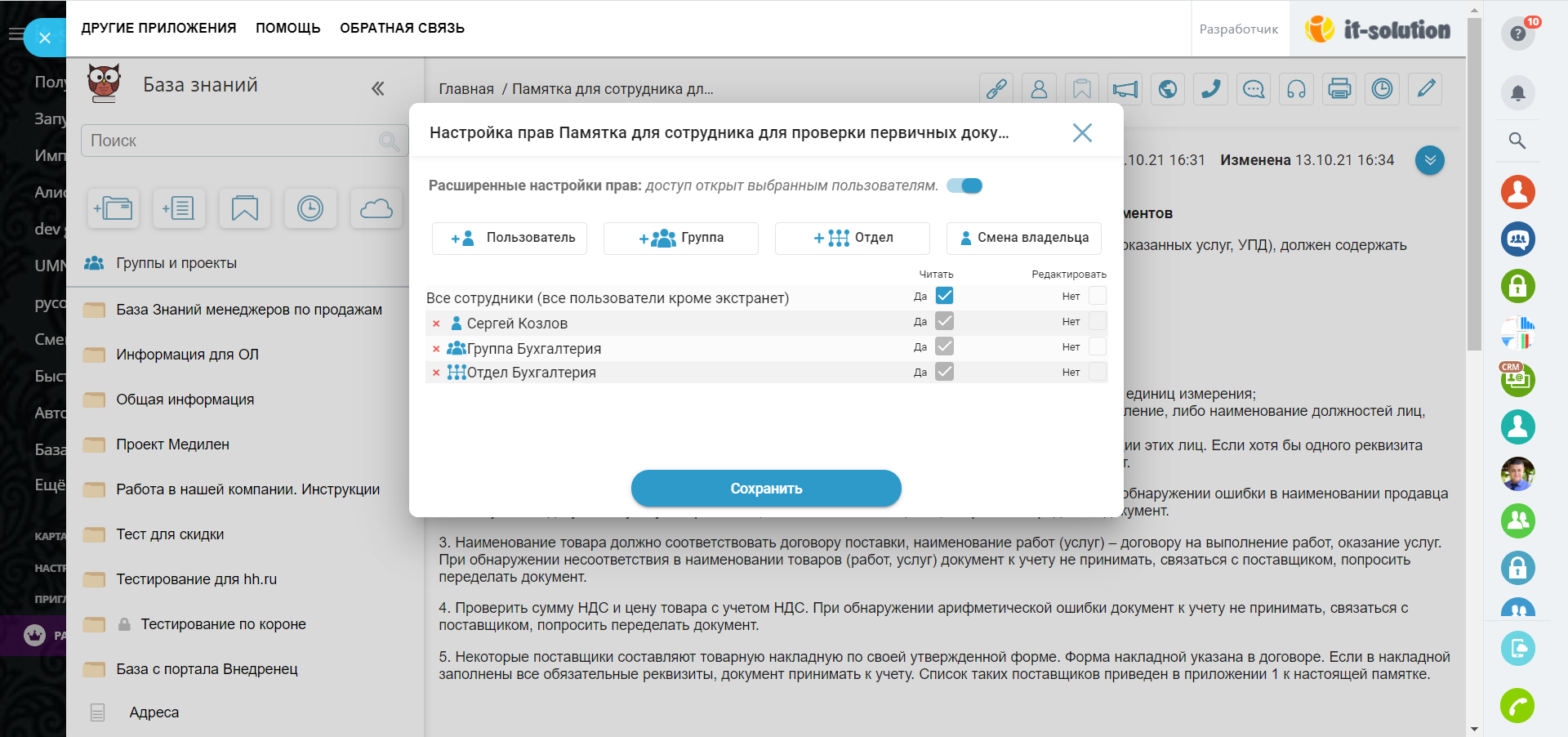Click into the Поиск search field
The width and height of the screenshot is (1568, 737).
tap(244, 141)
